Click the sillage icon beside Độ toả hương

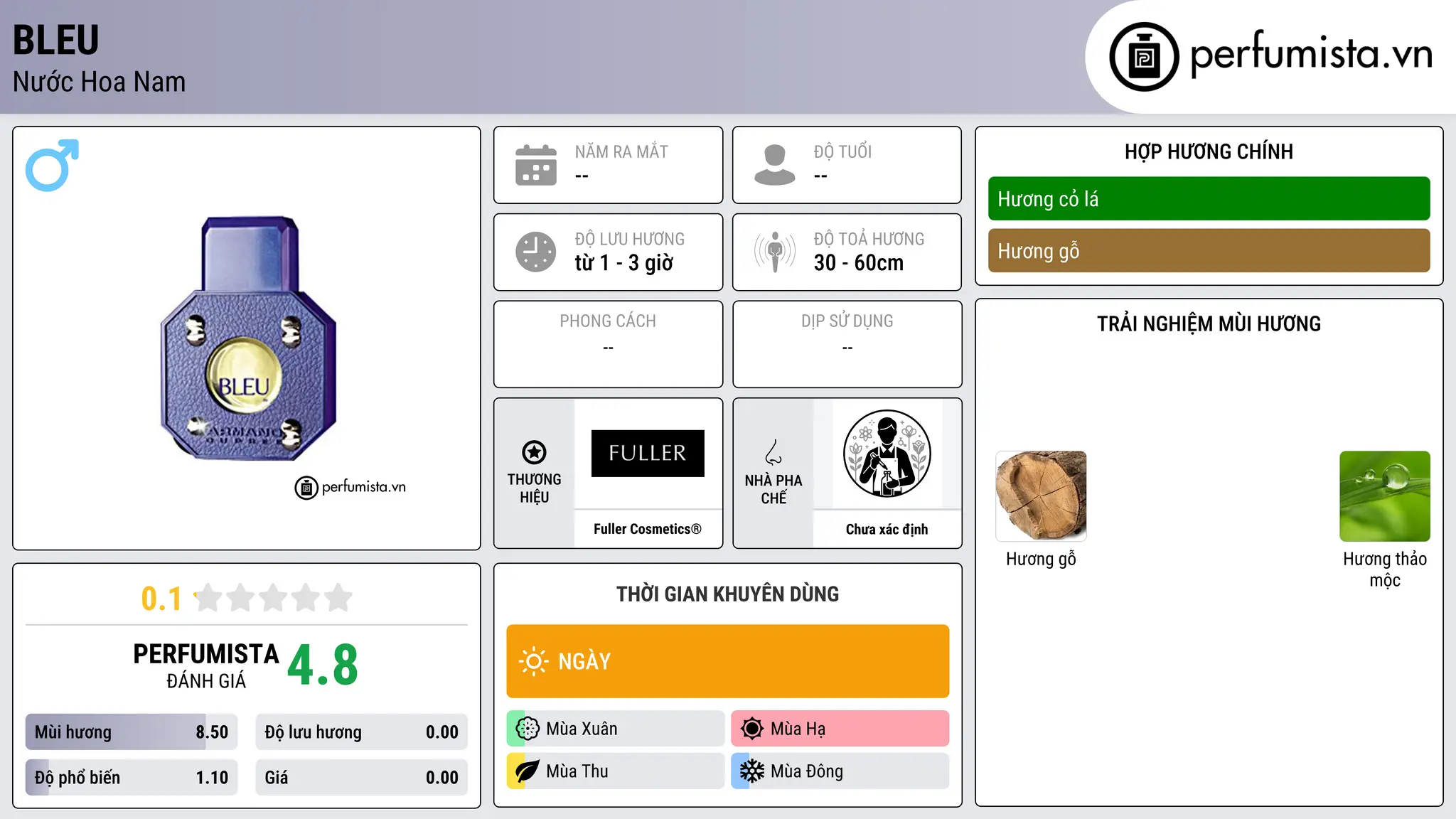point(775,252)
